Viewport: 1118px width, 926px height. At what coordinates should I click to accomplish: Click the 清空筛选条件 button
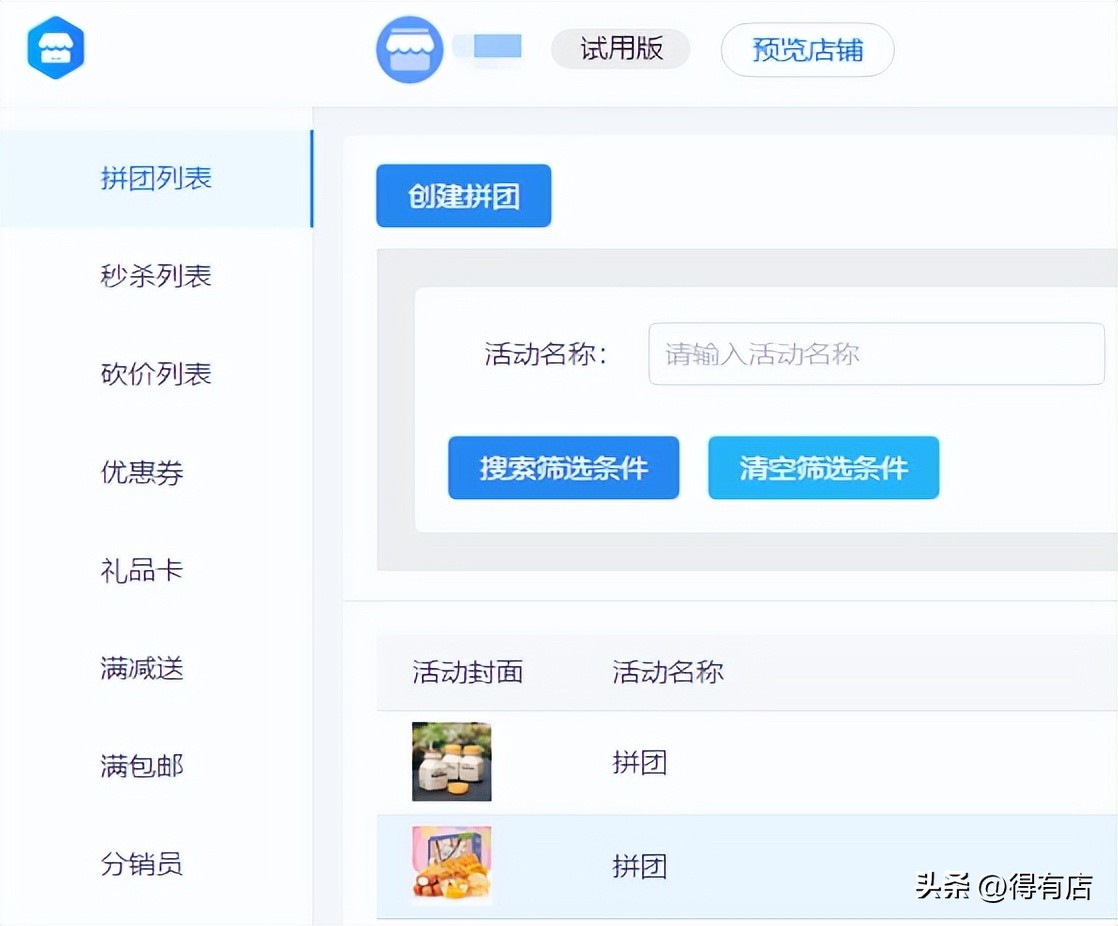pos(823,467)
